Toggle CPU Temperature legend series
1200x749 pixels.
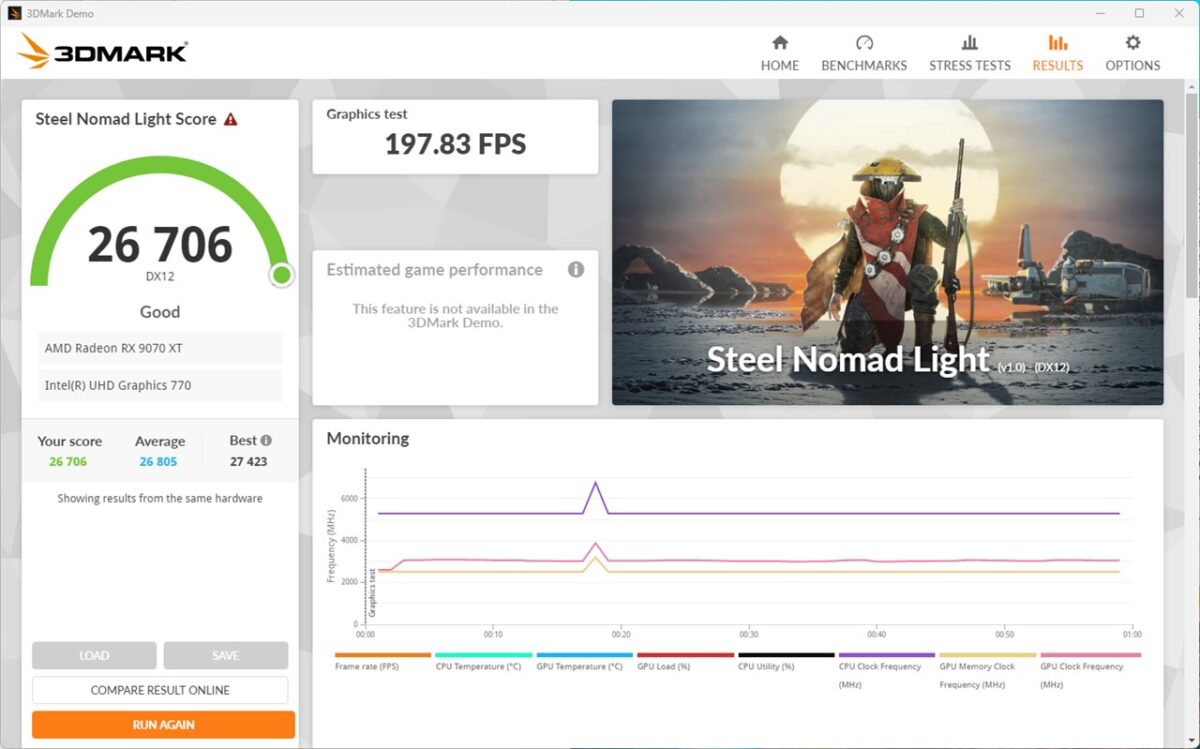pyautogui.click(x=478, y=666)
